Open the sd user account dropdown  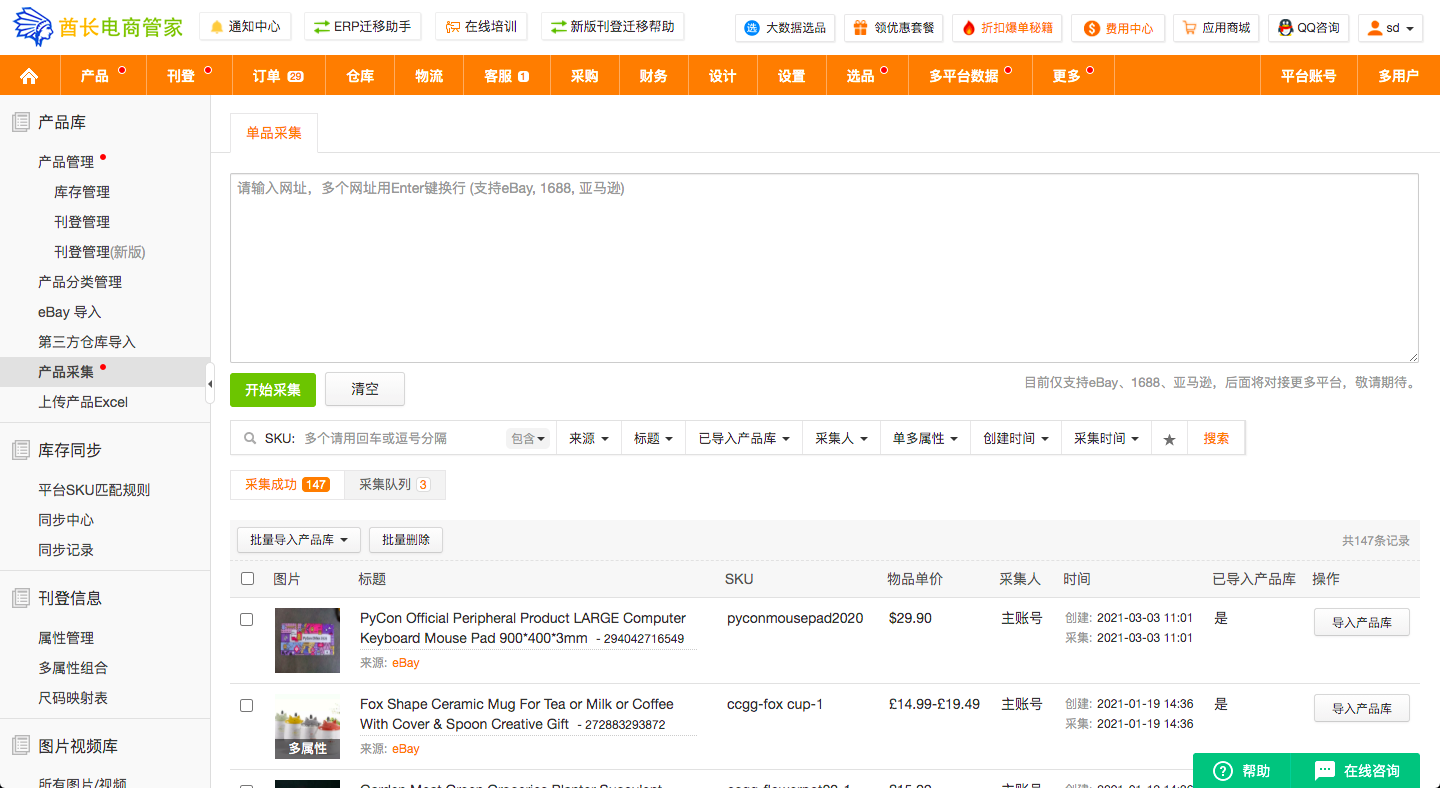point(1390,28)
